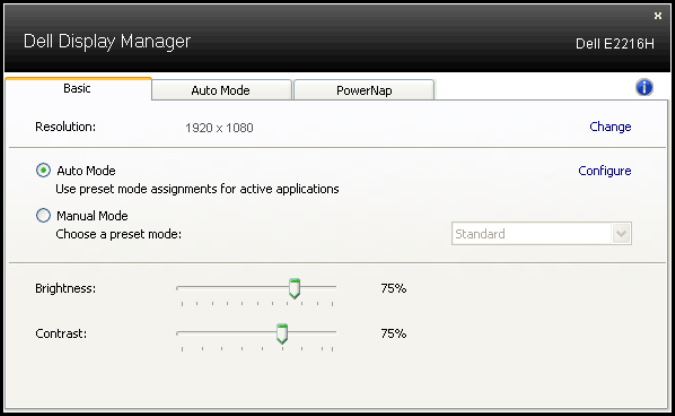This screenshot has height=416, width=675.
Task: Close the Dell Display Manager window
Action: tap(657, 16)
